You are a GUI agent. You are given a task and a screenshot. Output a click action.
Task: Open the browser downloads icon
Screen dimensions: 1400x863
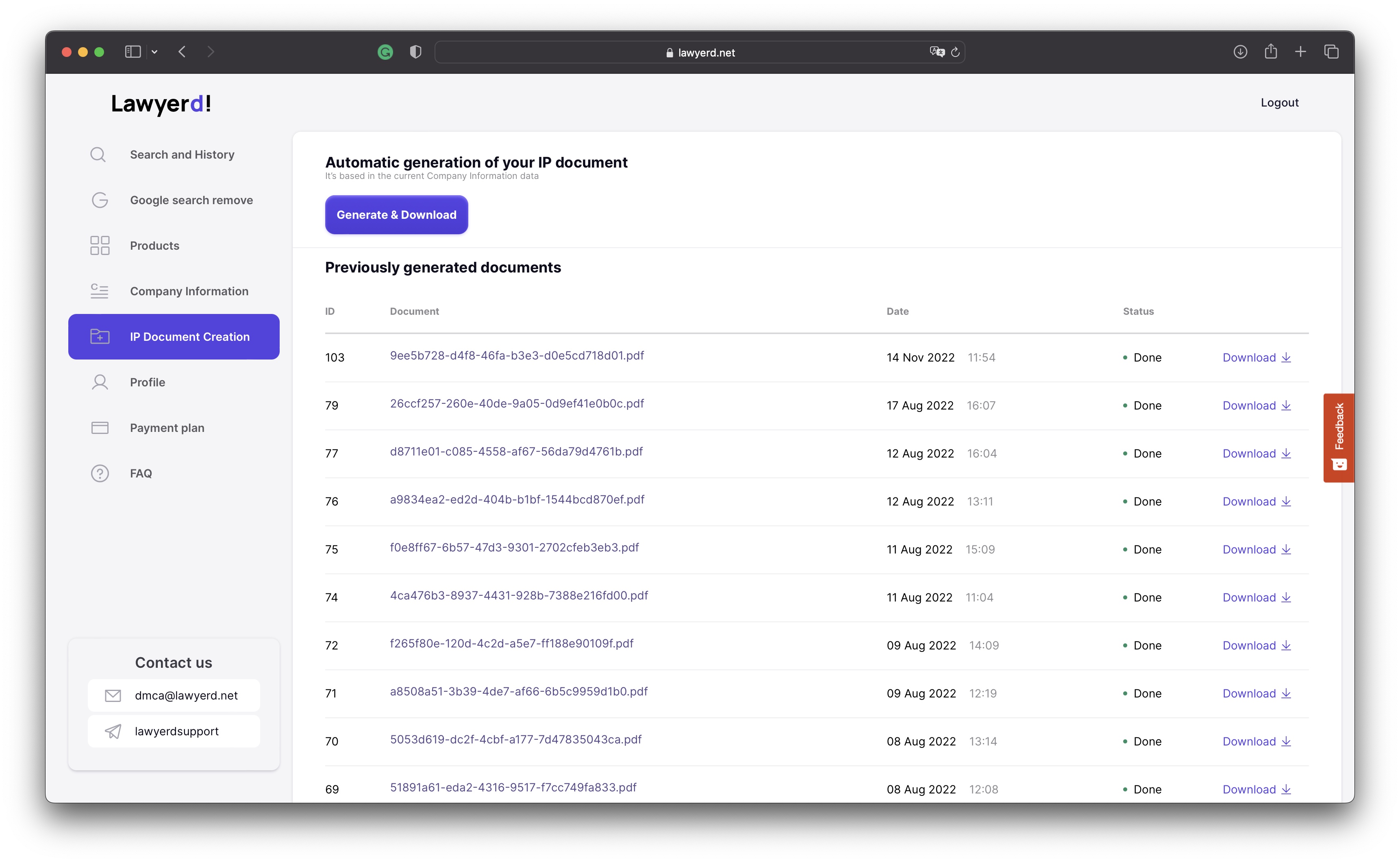tap(1240, 52)
